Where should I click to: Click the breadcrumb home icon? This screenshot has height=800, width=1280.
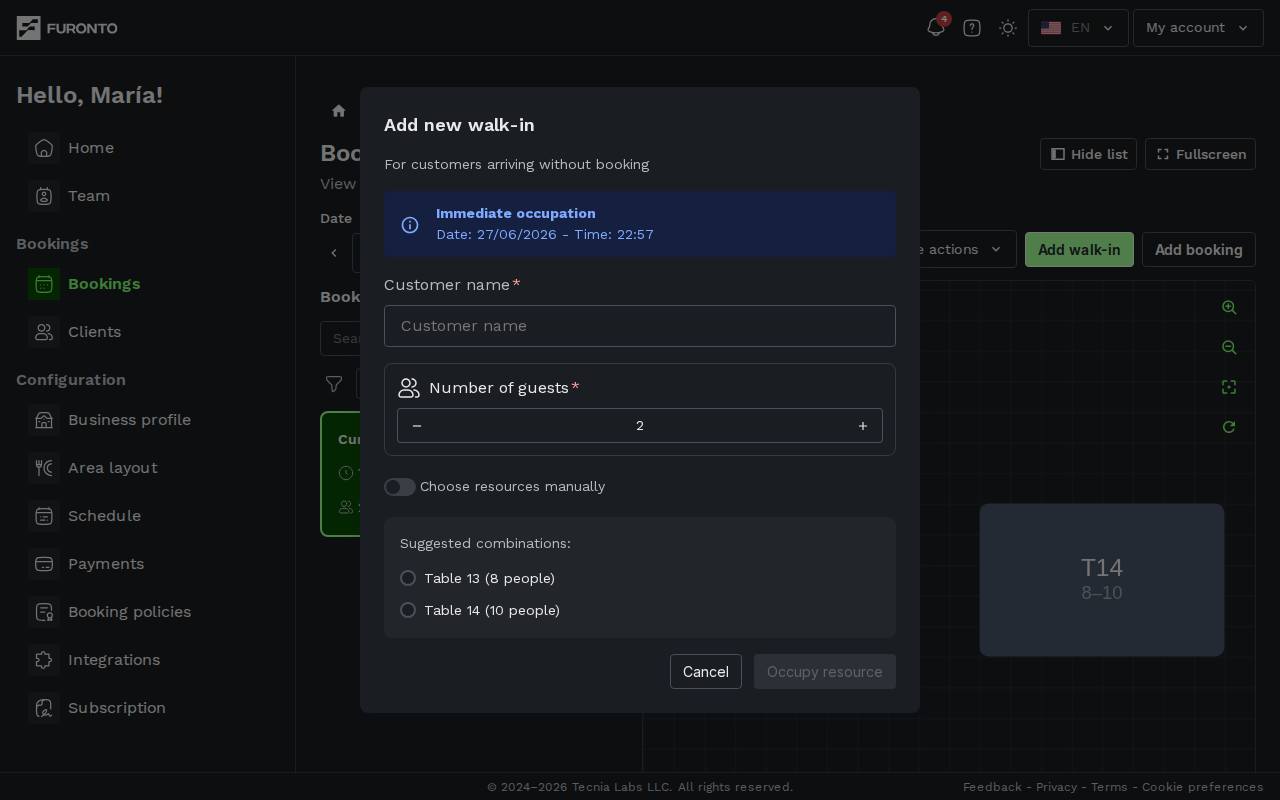click(339, 111)
